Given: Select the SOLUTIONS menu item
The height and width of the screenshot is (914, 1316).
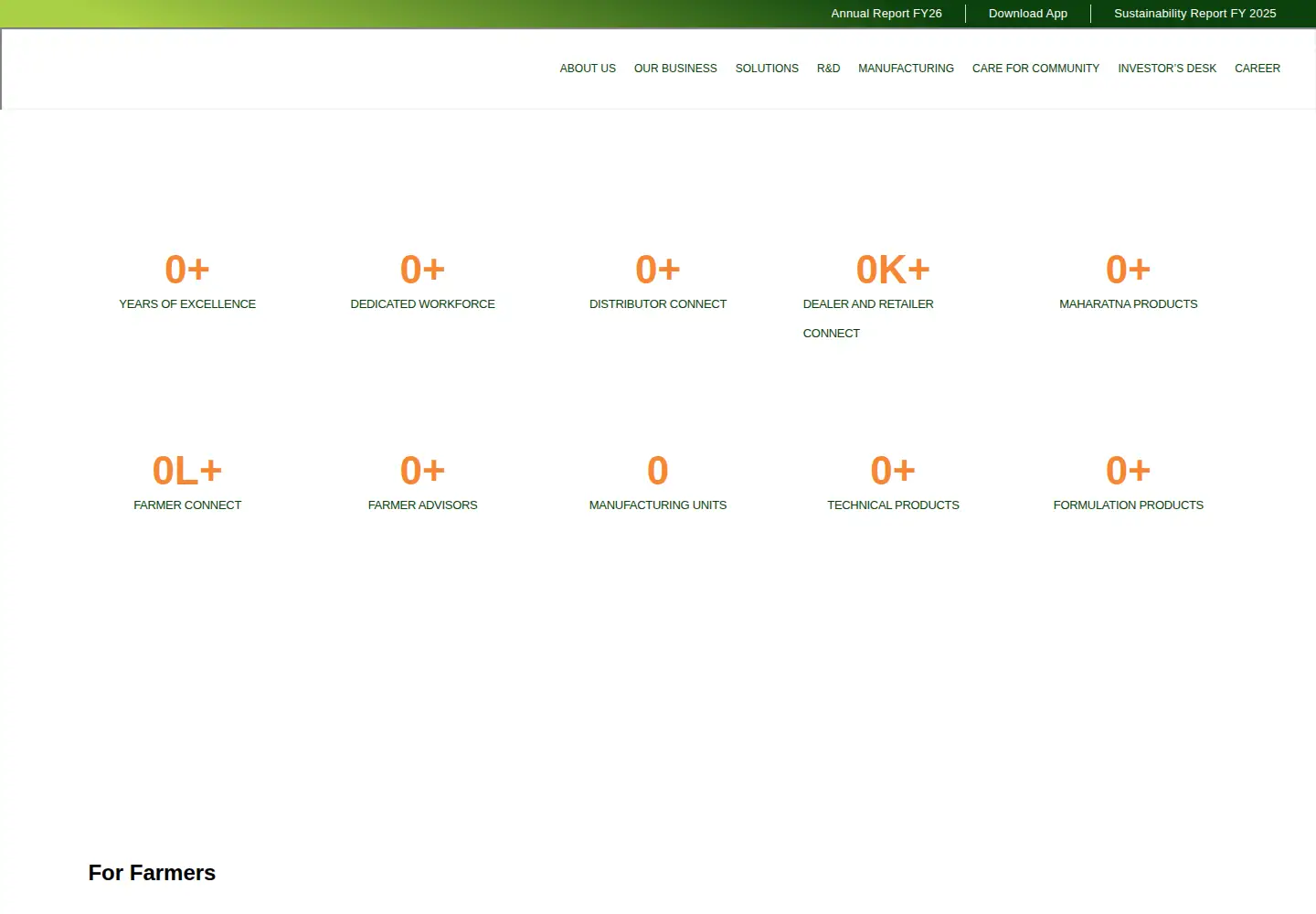Looking at the screenshot, I should tap(767, 69).
